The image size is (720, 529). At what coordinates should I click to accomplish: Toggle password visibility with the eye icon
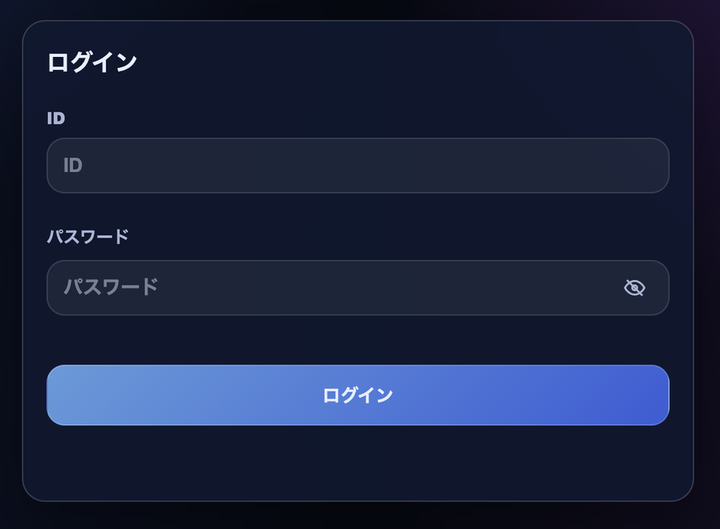[634, 288]
